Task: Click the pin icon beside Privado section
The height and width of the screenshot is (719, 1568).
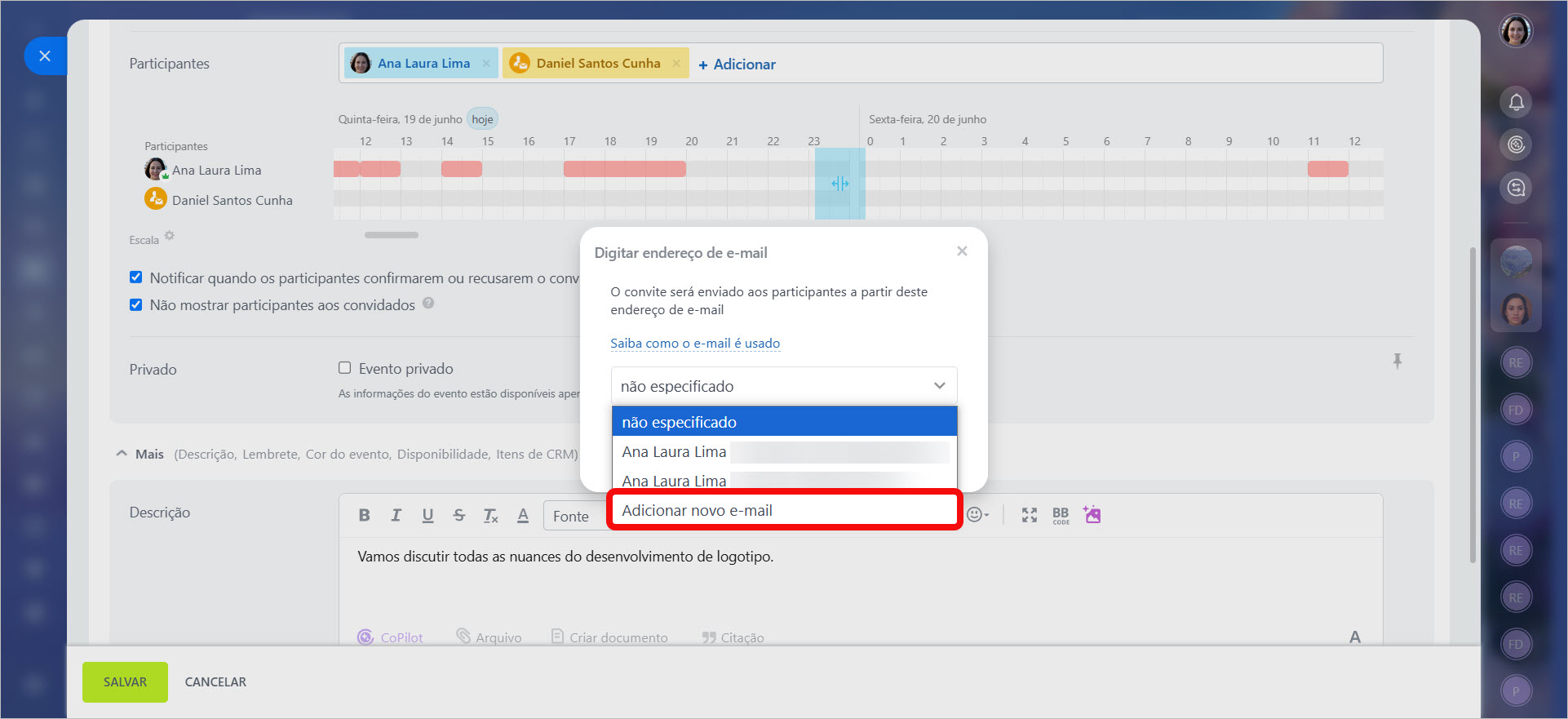Action: pyautogui.click(x=1397, y=361)
